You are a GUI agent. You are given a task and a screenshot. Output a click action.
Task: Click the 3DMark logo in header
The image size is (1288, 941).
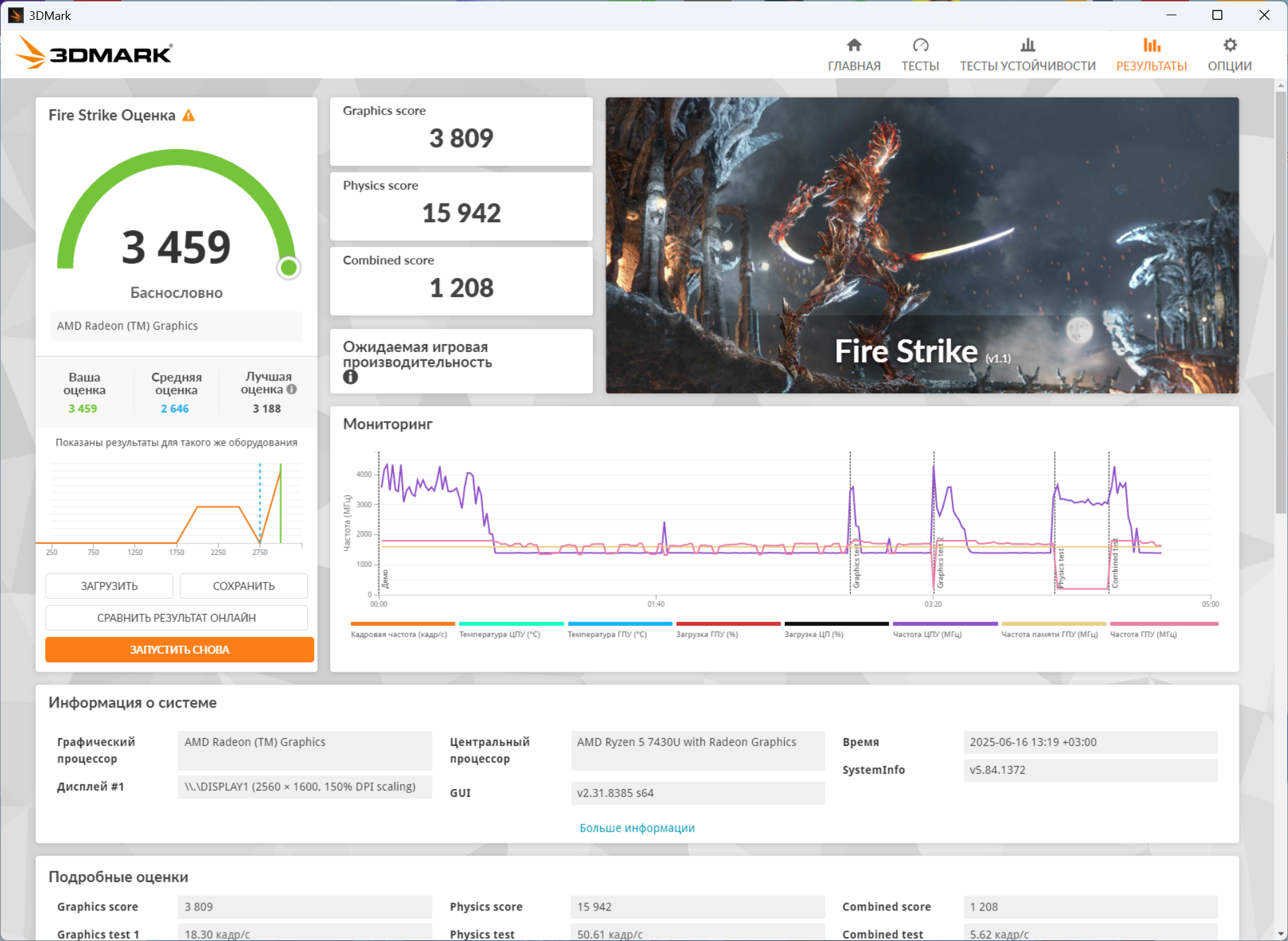(x=94, y=53)
